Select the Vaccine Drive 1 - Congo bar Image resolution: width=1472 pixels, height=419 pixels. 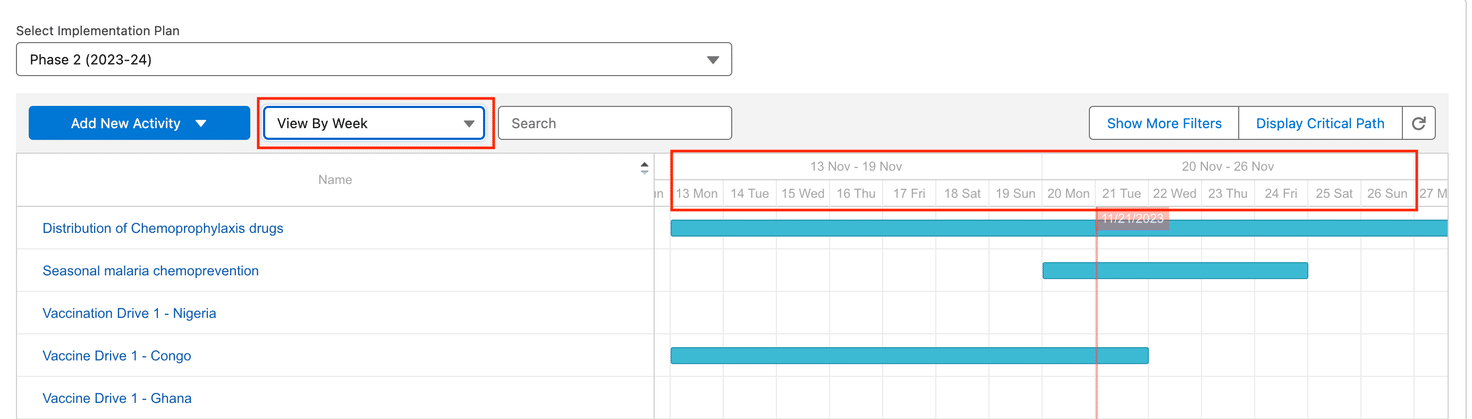click(x=909, y=355)
